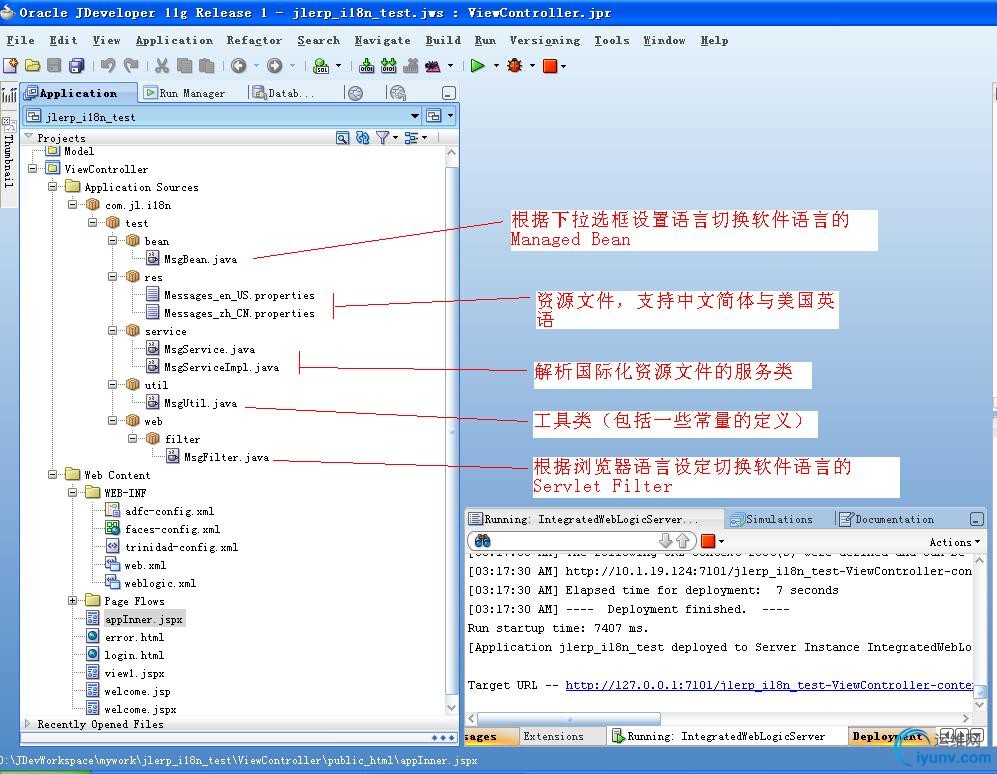This screenshot has height=774, width=997.
Task: Switch to the Simulations tab
Action: [771, 520]
